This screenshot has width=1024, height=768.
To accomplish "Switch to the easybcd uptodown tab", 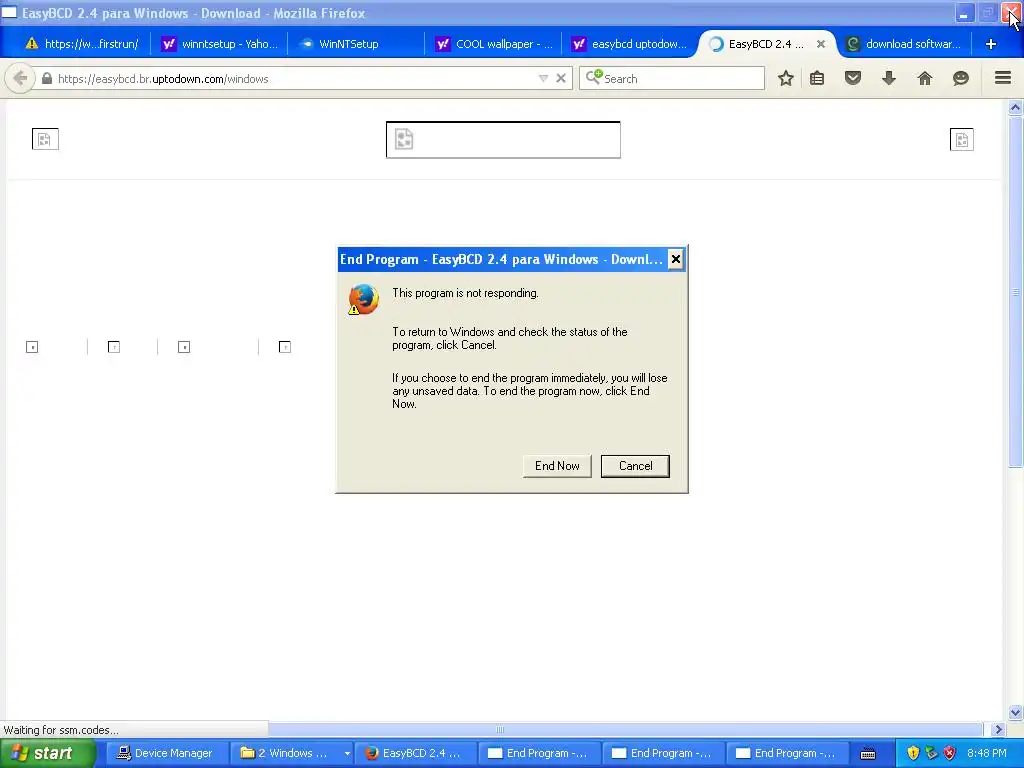I will pos(630,44).
